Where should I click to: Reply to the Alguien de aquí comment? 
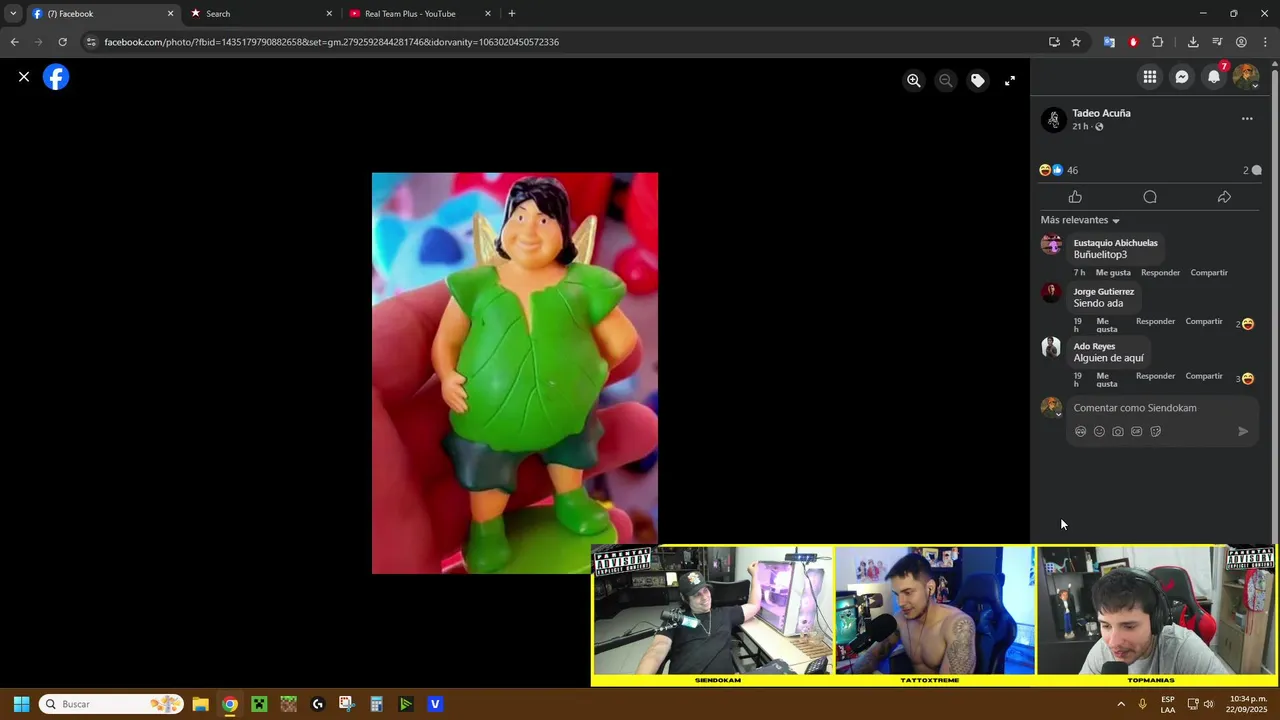(1155, 377)
